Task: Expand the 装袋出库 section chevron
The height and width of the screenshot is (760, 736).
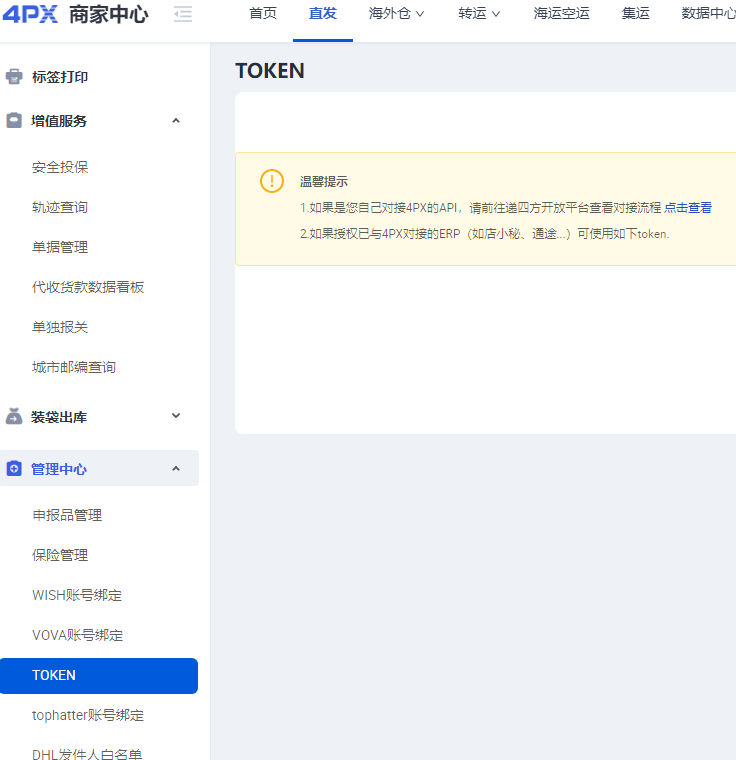Action: [x=176, y=415]
